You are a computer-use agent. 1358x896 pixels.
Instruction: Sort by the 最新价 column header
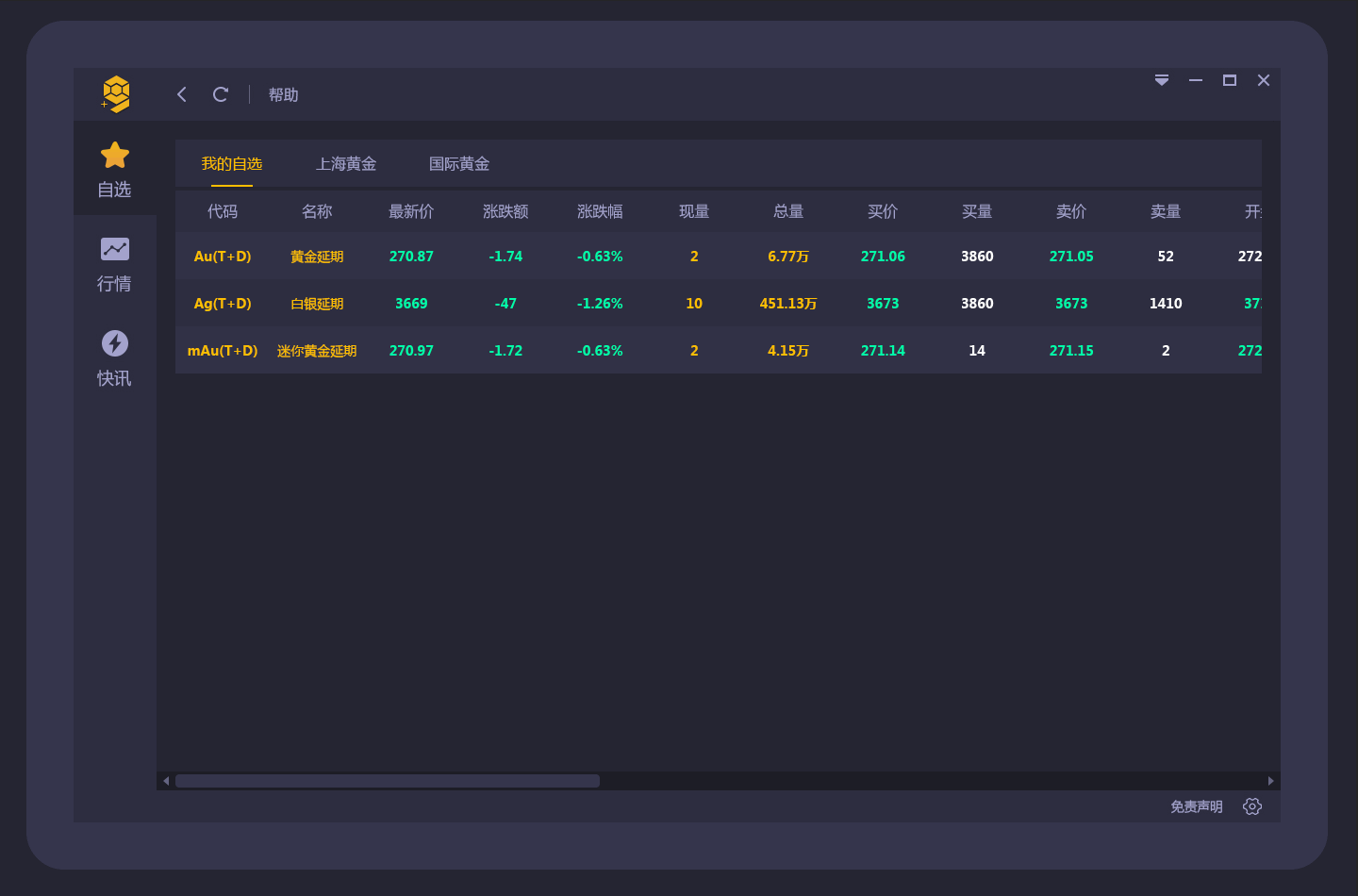click(411, 211)
